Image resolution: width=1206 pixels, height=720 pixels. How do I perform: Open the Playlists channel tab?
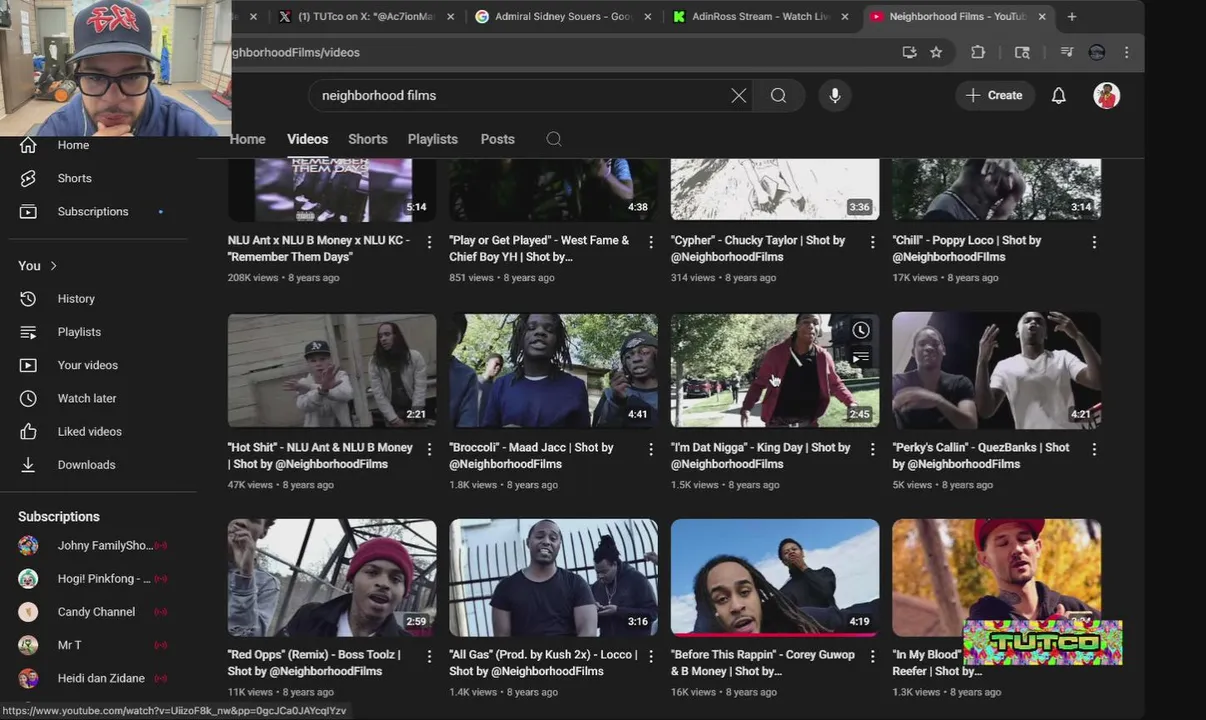pos(432,139)
